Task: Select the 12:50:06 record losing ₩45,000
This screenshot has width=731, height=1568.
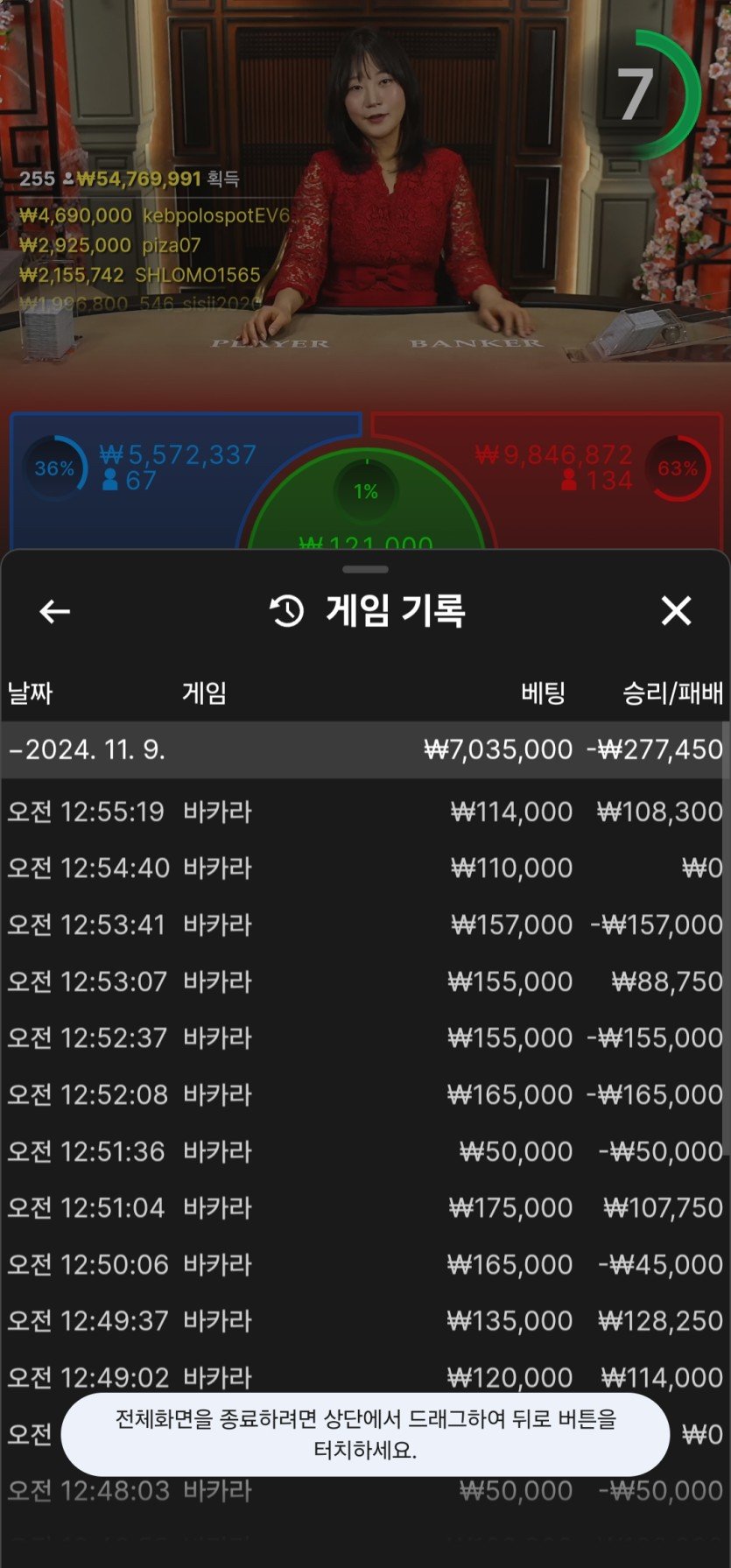Action: (x=365, y=1264)
